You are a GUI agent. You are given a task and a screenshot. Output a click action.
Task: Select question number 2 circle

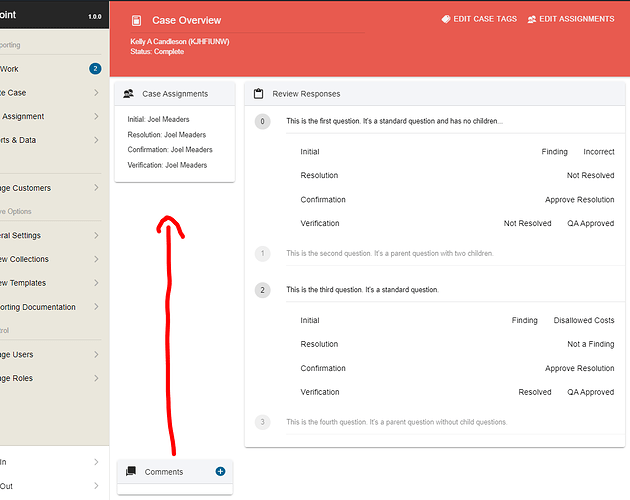coord(262,290)
